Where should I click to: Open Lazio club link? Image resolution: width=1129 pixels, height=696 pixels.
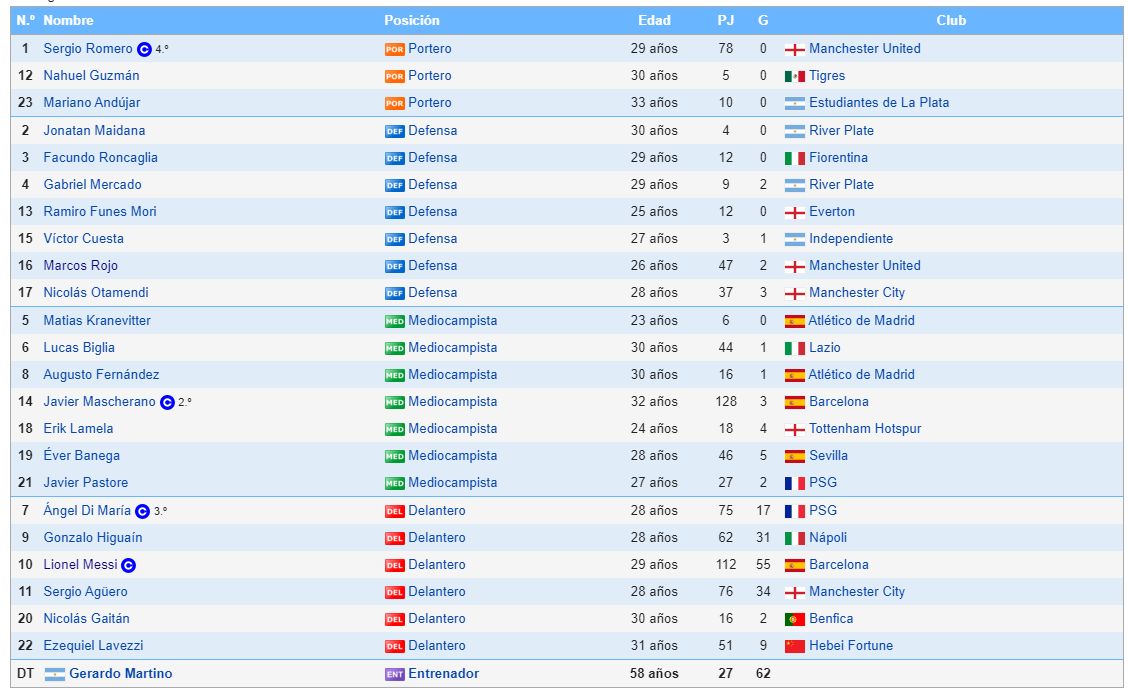coord(824,348)
